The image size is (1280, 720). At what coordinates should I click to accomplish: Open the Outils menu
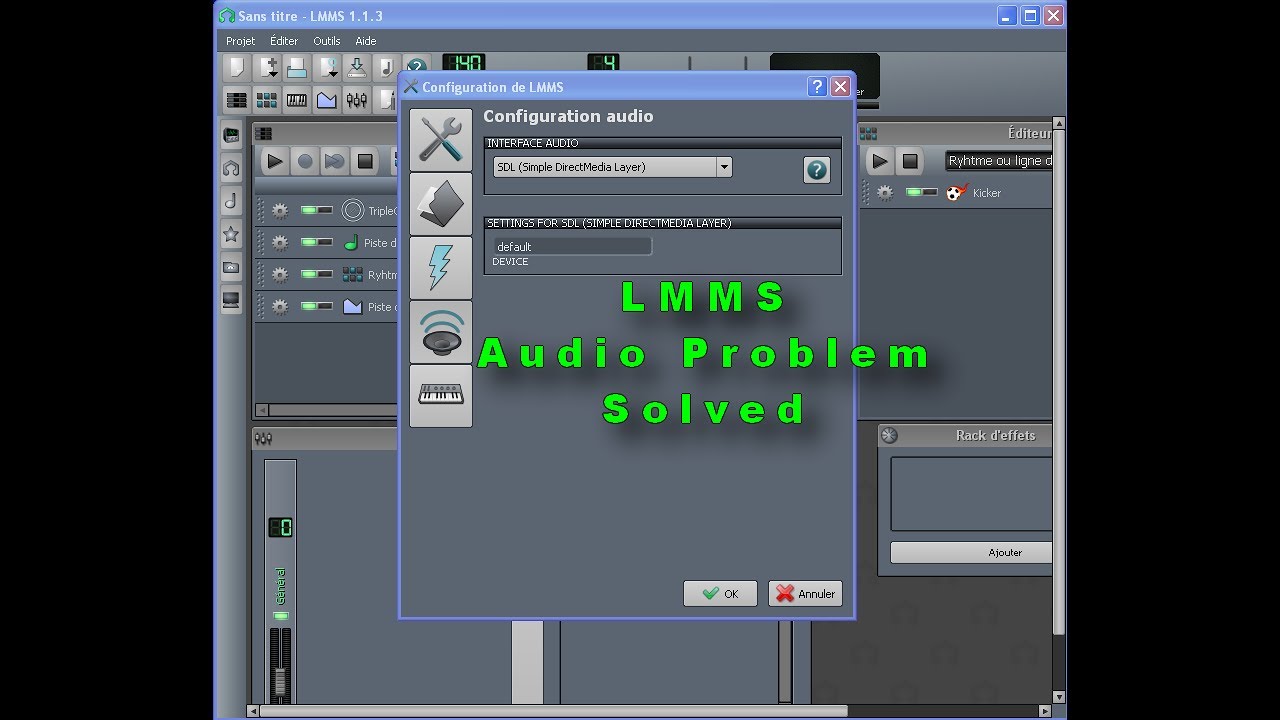click(x=327, y=41)
